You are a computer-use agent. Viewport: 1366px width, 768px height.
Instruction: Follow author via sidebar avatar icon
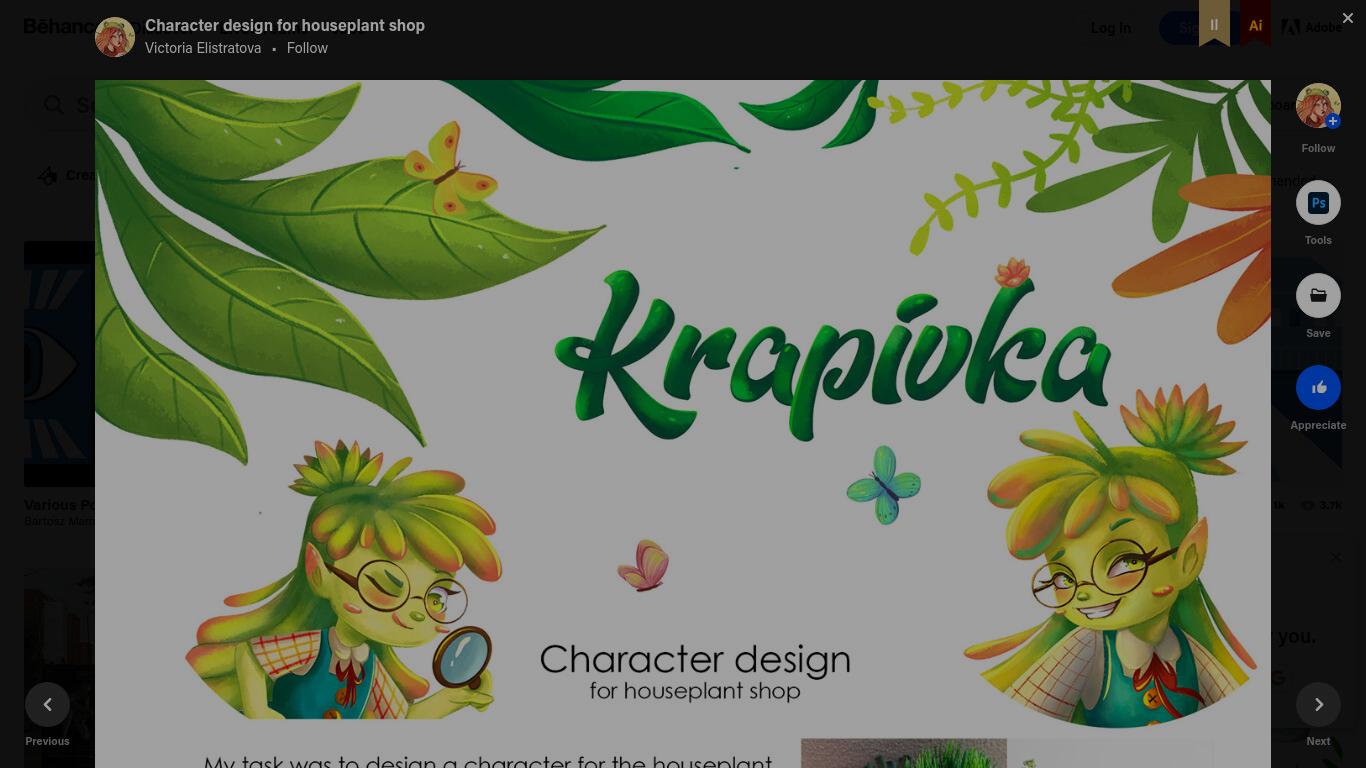pyautogui.click(x=1318, y=106)
